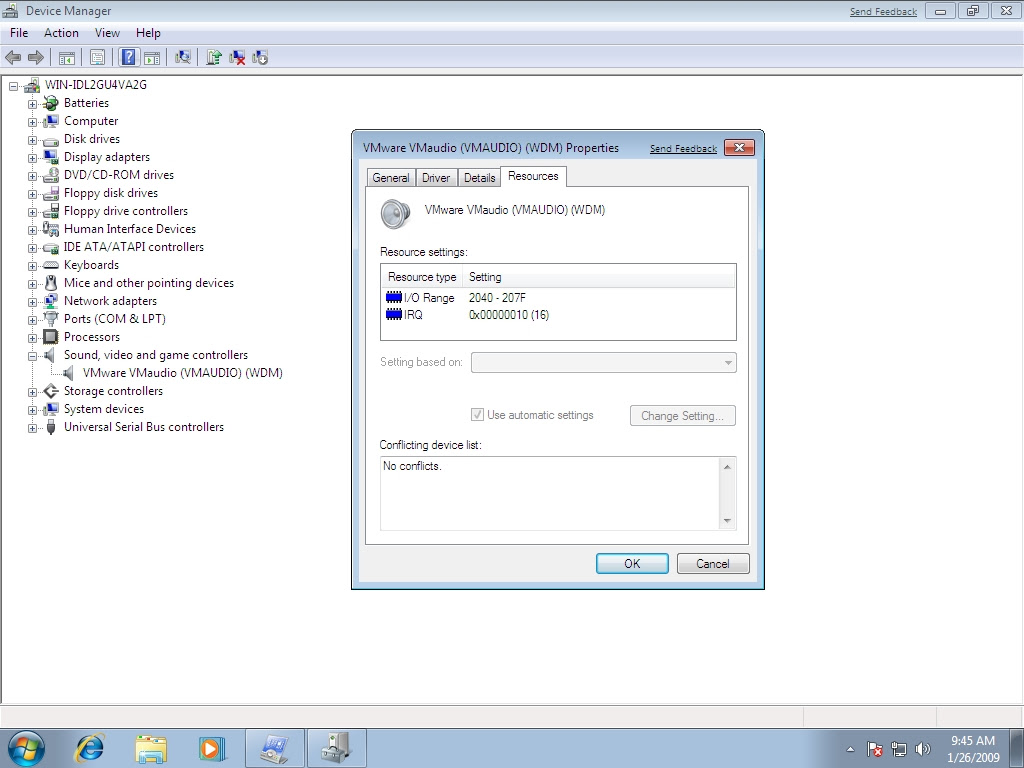Click Send Feedback link in Device Manager title bar
This screenshot has height=768, width=1024.
tap(883, 12)
